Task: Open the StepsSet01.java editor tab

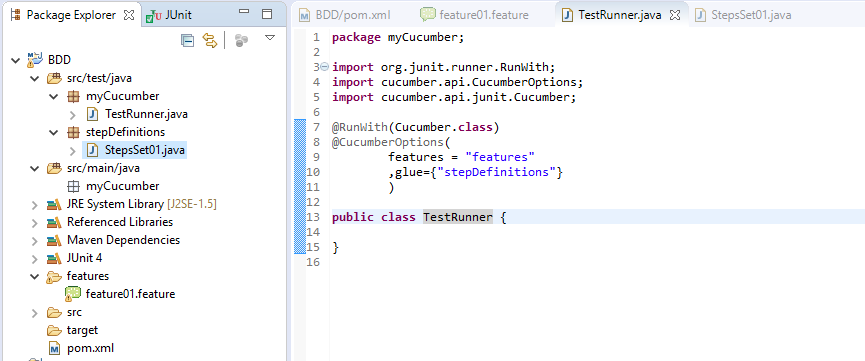Action: coord(744,15)
